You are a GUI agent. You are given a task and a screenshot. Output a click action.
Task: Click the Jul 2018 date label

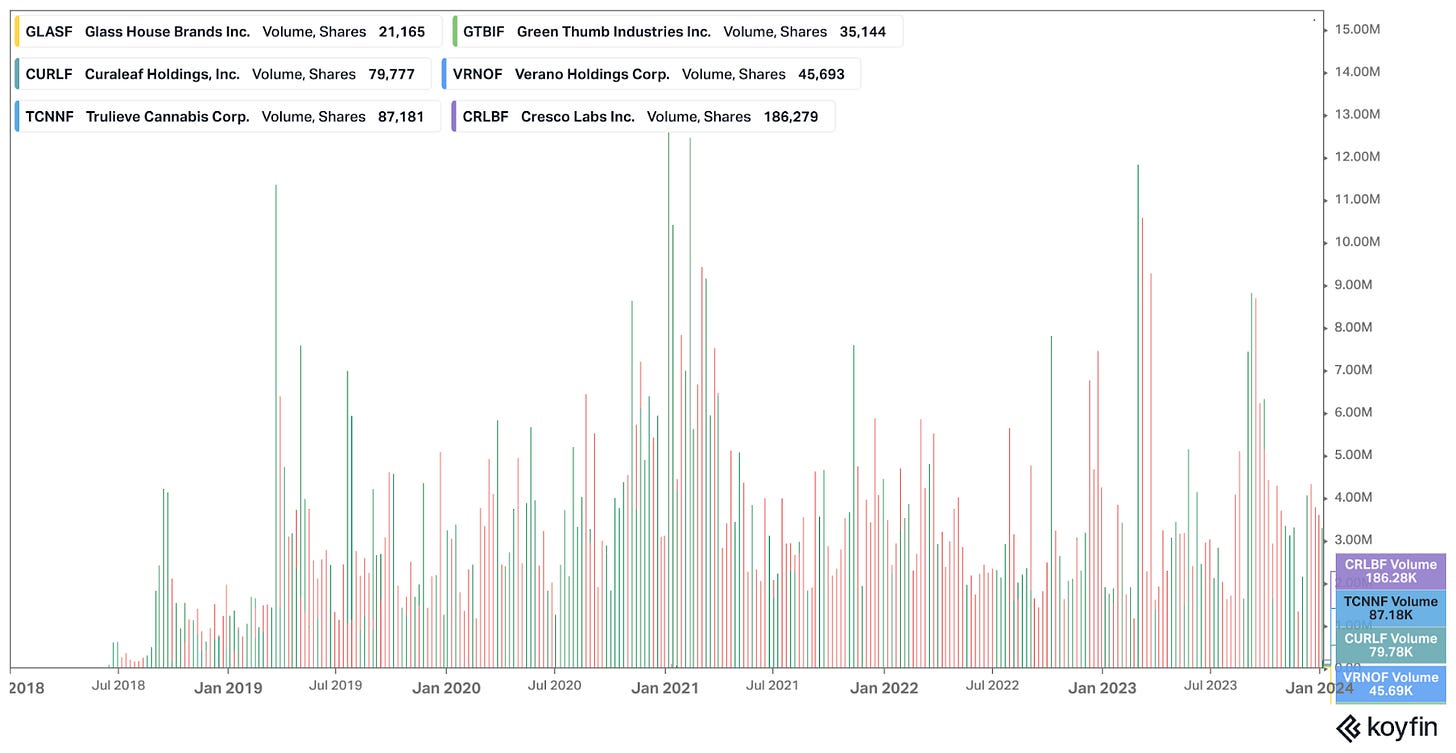pyautogui.click(x=118, y=686)
